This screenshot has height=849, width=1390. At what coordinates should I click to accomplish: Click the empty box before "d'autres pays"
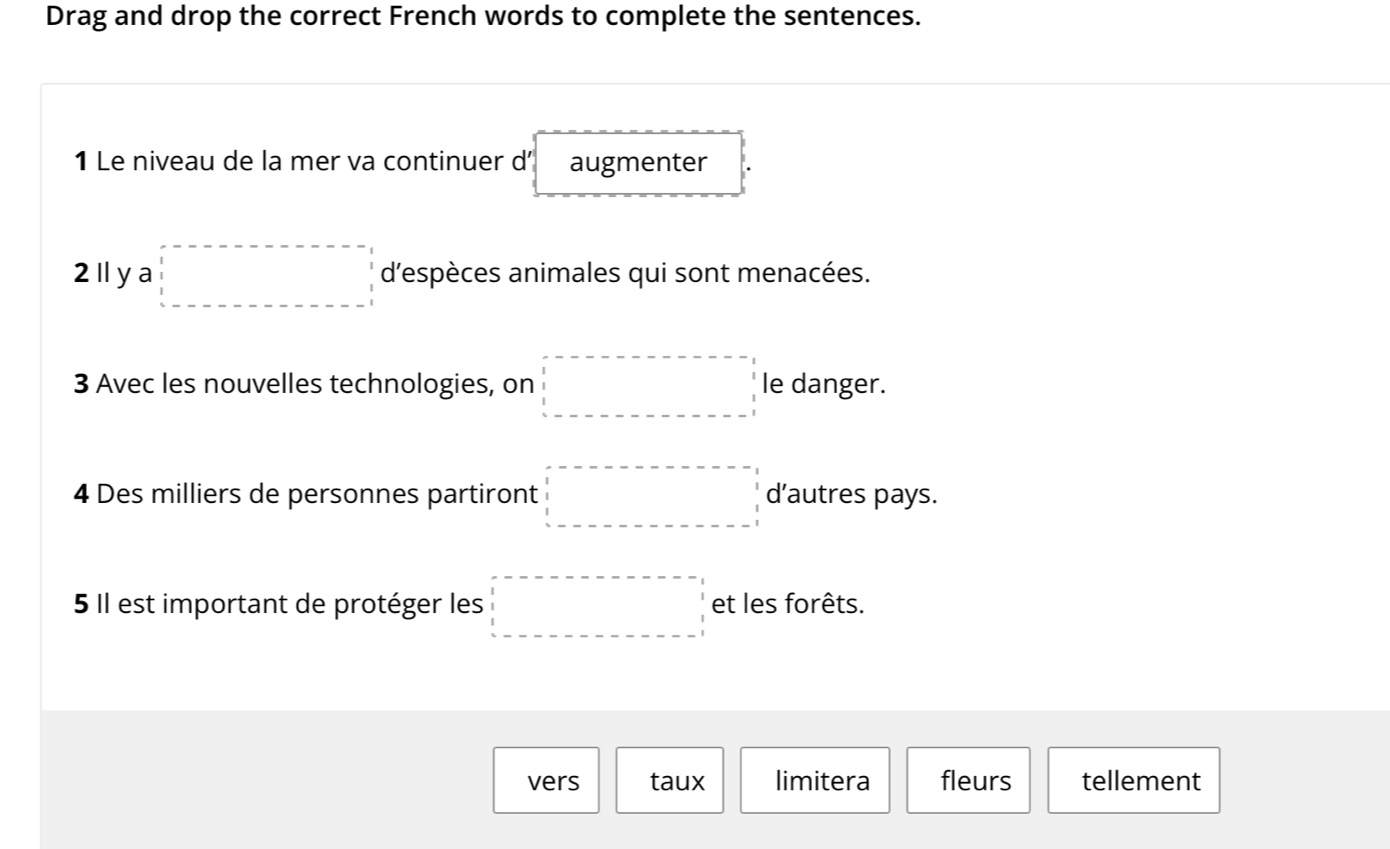click(x=652, y=496)
